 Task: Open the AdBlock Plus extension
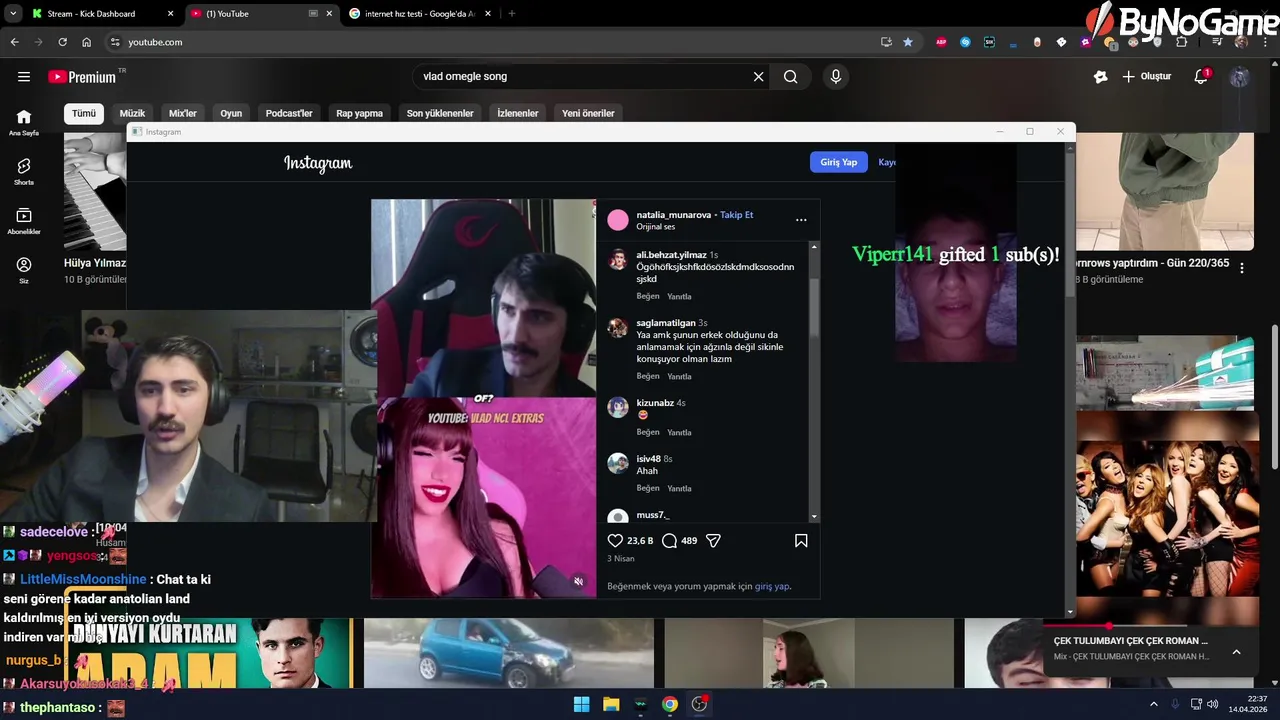(x=941, y=42)
